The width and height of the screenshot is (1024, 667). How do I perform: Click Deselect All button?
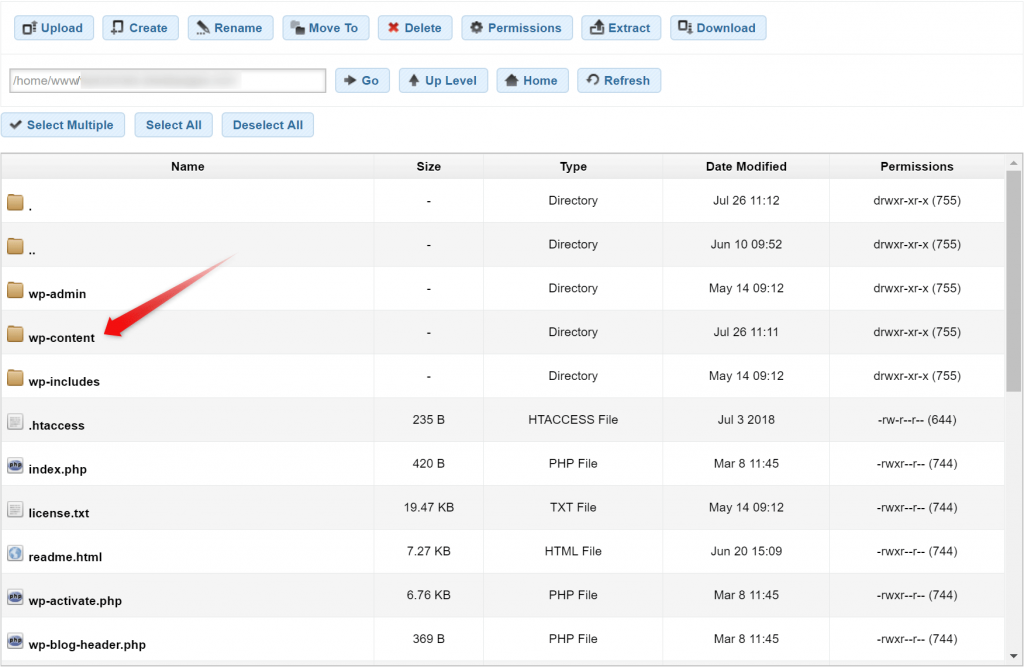pos(267,125)
